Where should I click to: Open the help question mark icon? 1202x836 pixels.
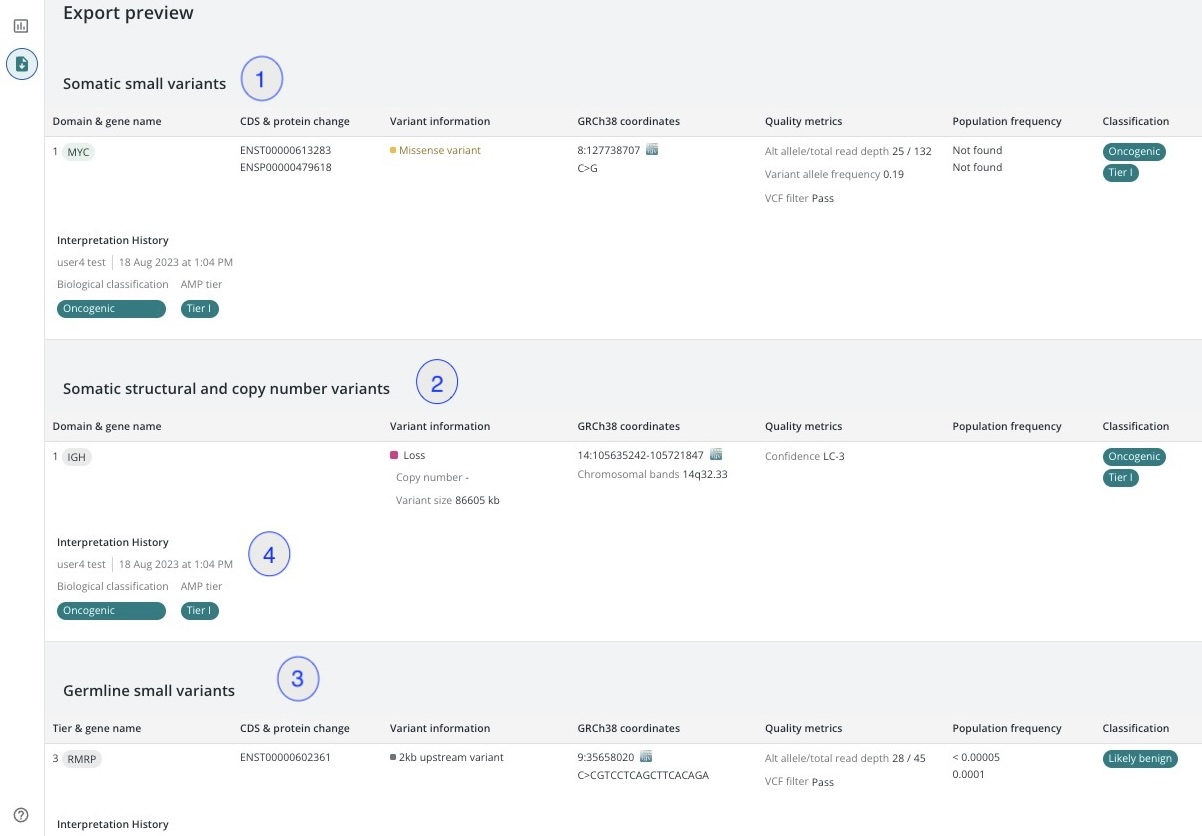[21, 815]
